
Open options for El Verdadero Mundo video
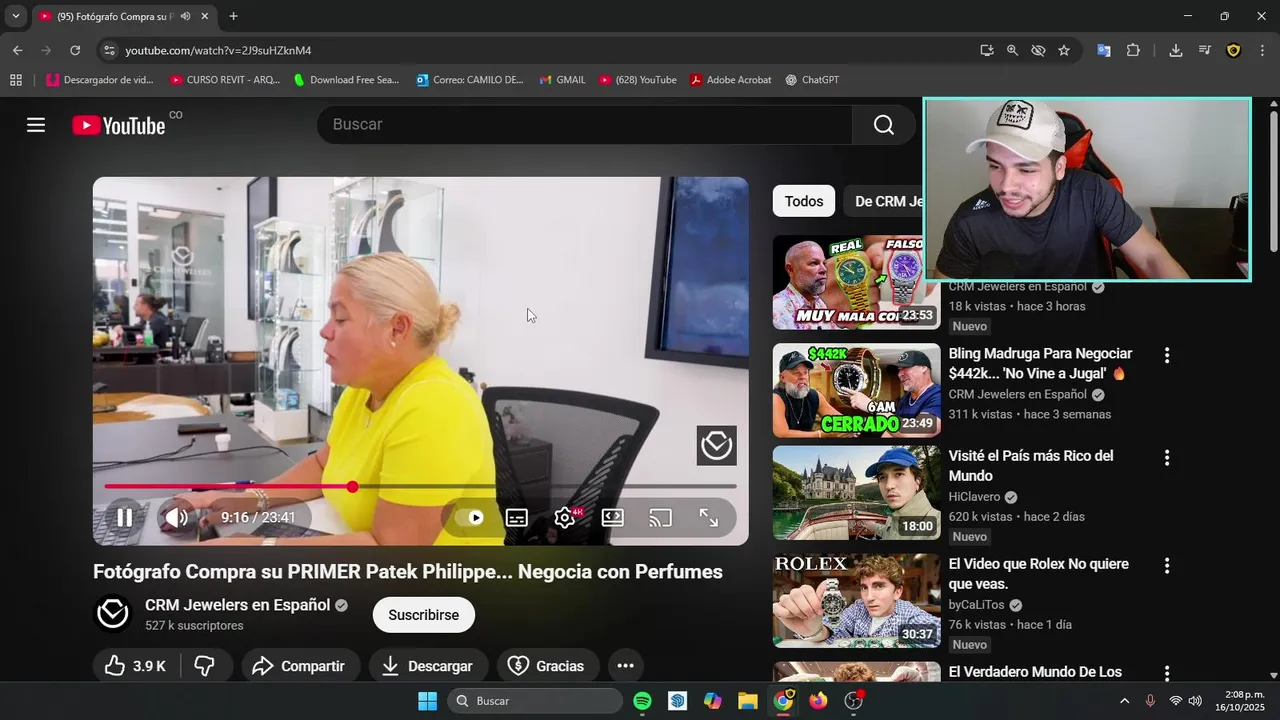[x=1166, y=673]
